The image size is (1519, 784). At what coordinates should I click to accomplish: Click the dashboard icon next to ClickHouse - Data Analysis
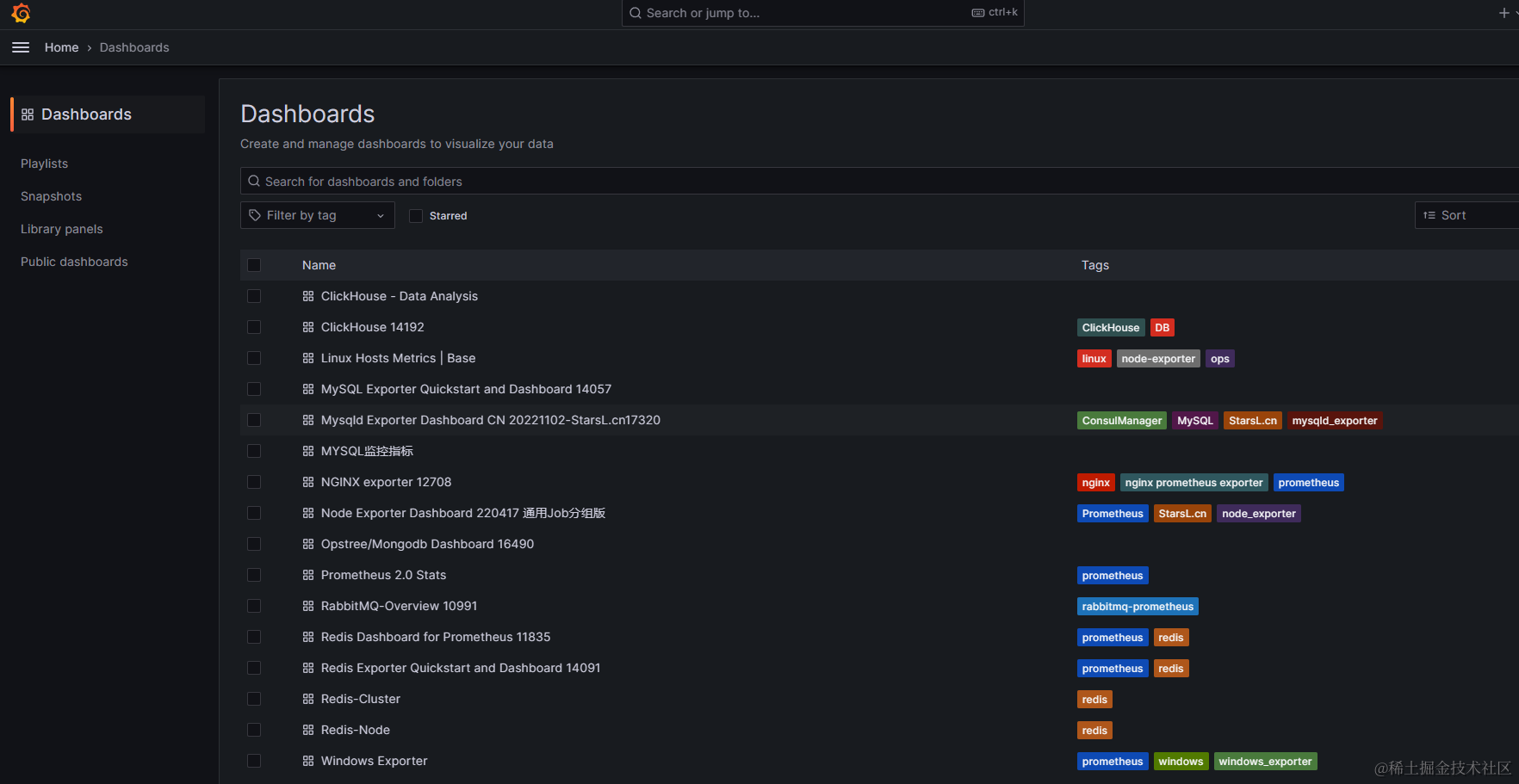pos(308,296)
